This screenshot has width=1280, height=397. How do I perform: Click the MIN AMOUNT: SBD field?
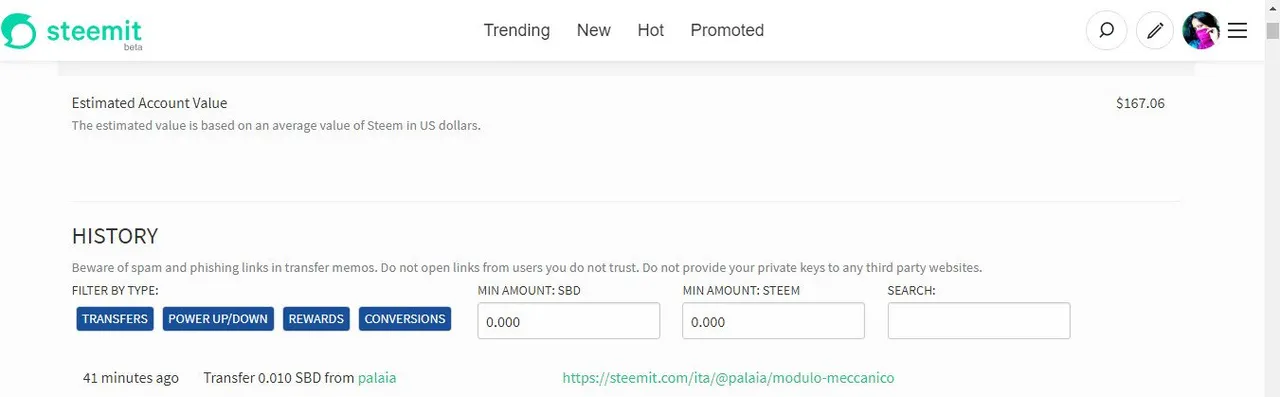(x=569, y=321)
